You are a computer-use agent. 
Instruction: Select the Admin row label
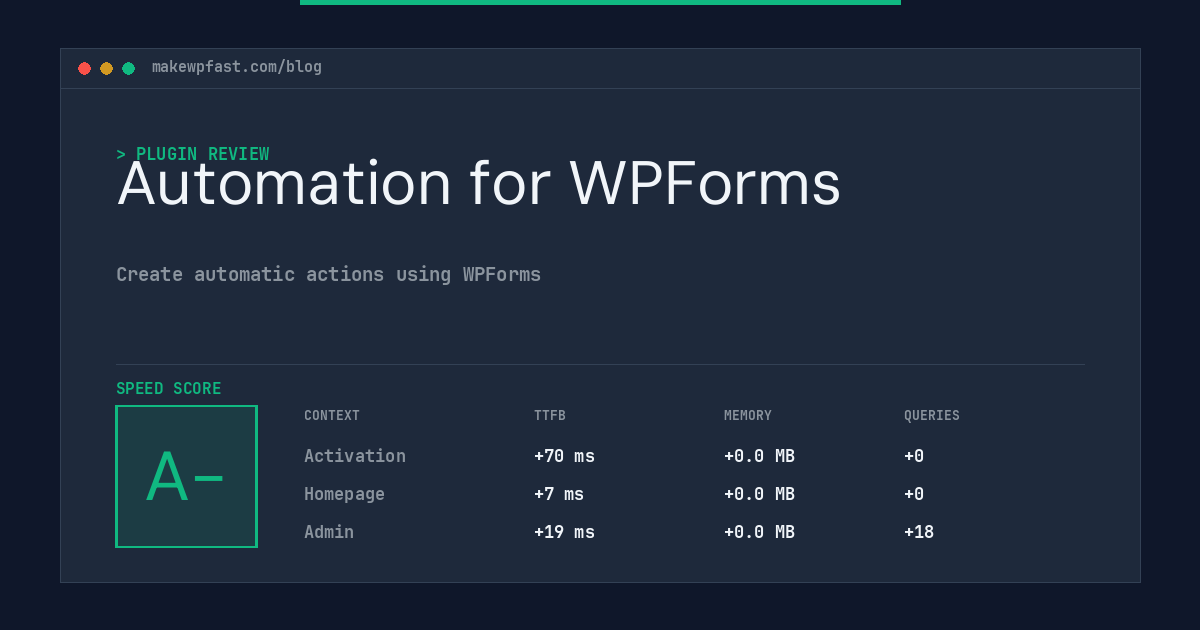329,532
